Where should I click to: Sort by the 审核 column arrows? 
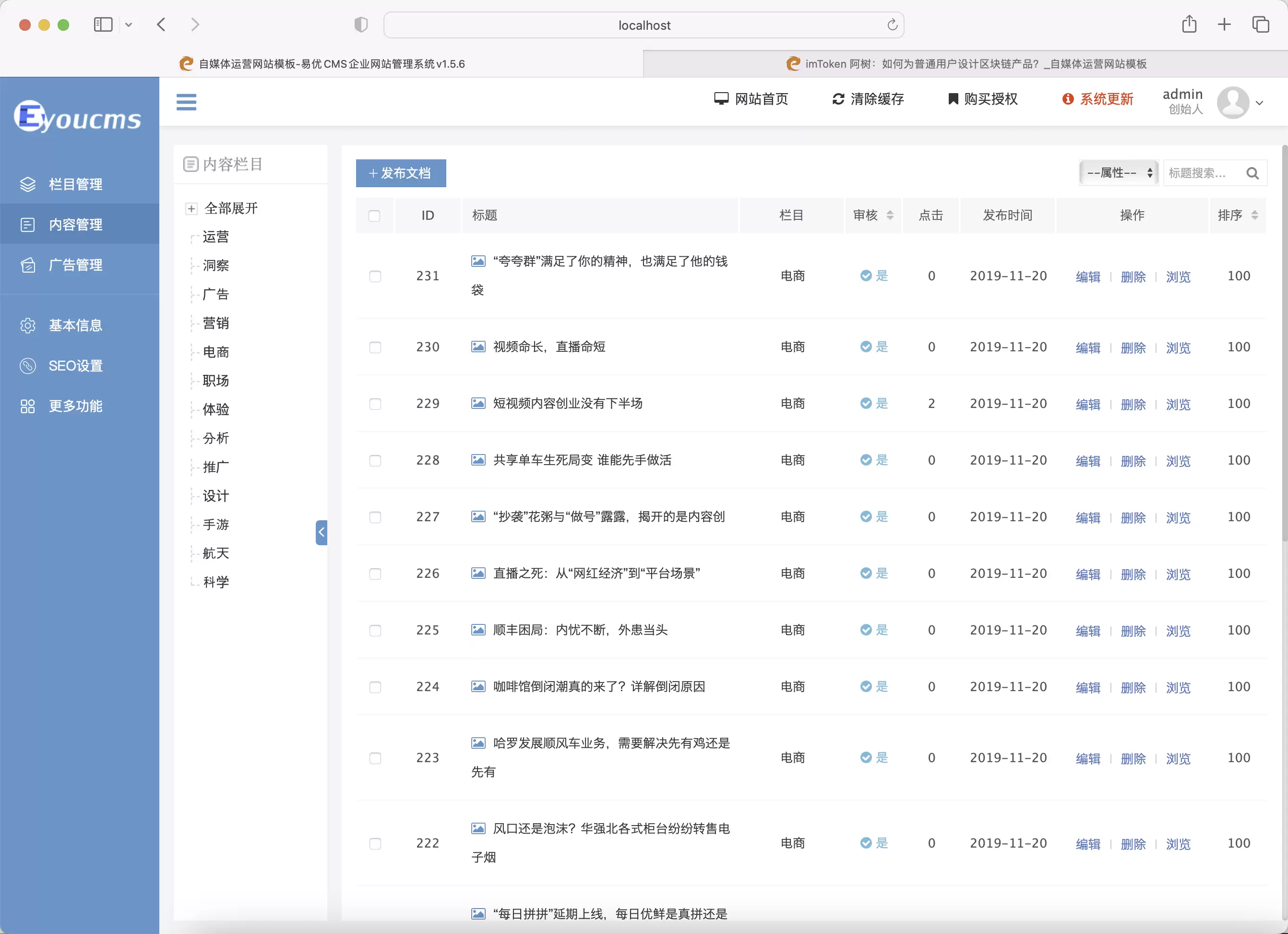(890, 216)
